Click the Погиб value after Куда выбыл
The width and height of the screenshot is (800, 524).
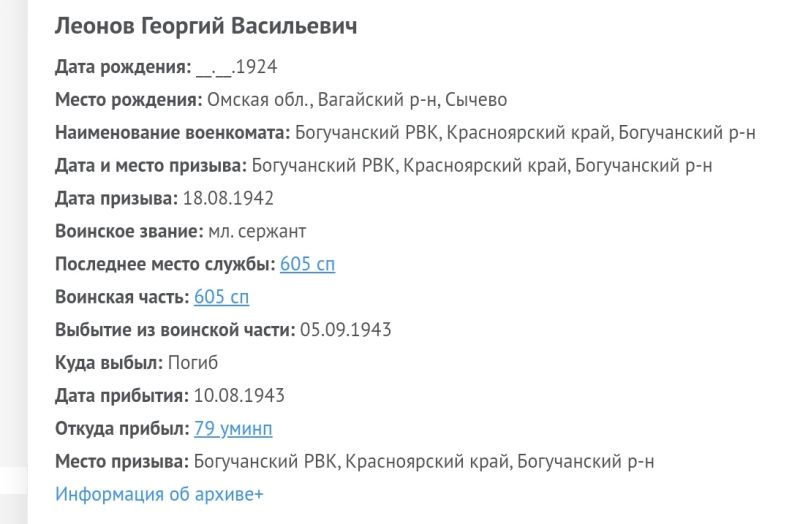(193, 363)
